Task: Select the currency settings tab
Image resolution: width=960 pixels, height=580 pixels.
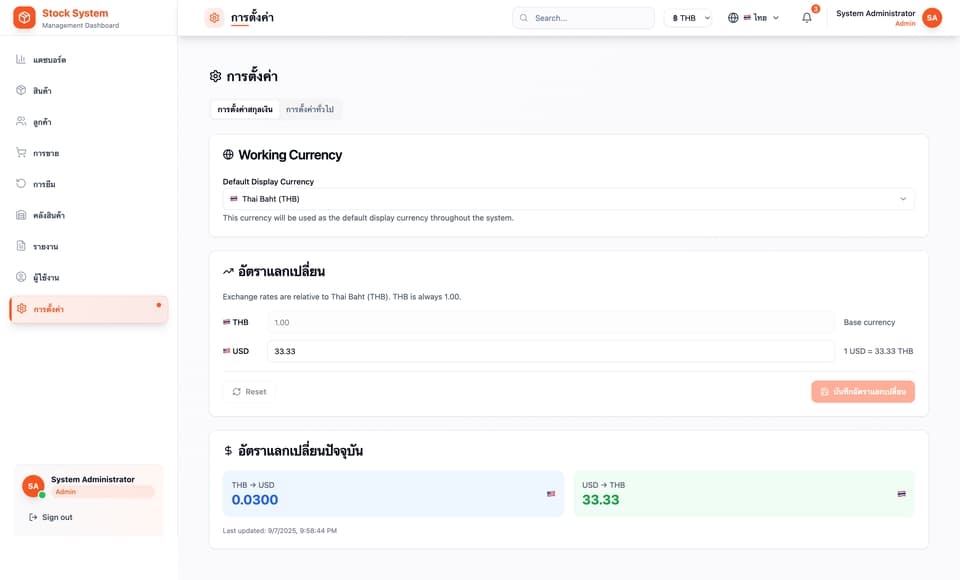Action: coord(245,109)
